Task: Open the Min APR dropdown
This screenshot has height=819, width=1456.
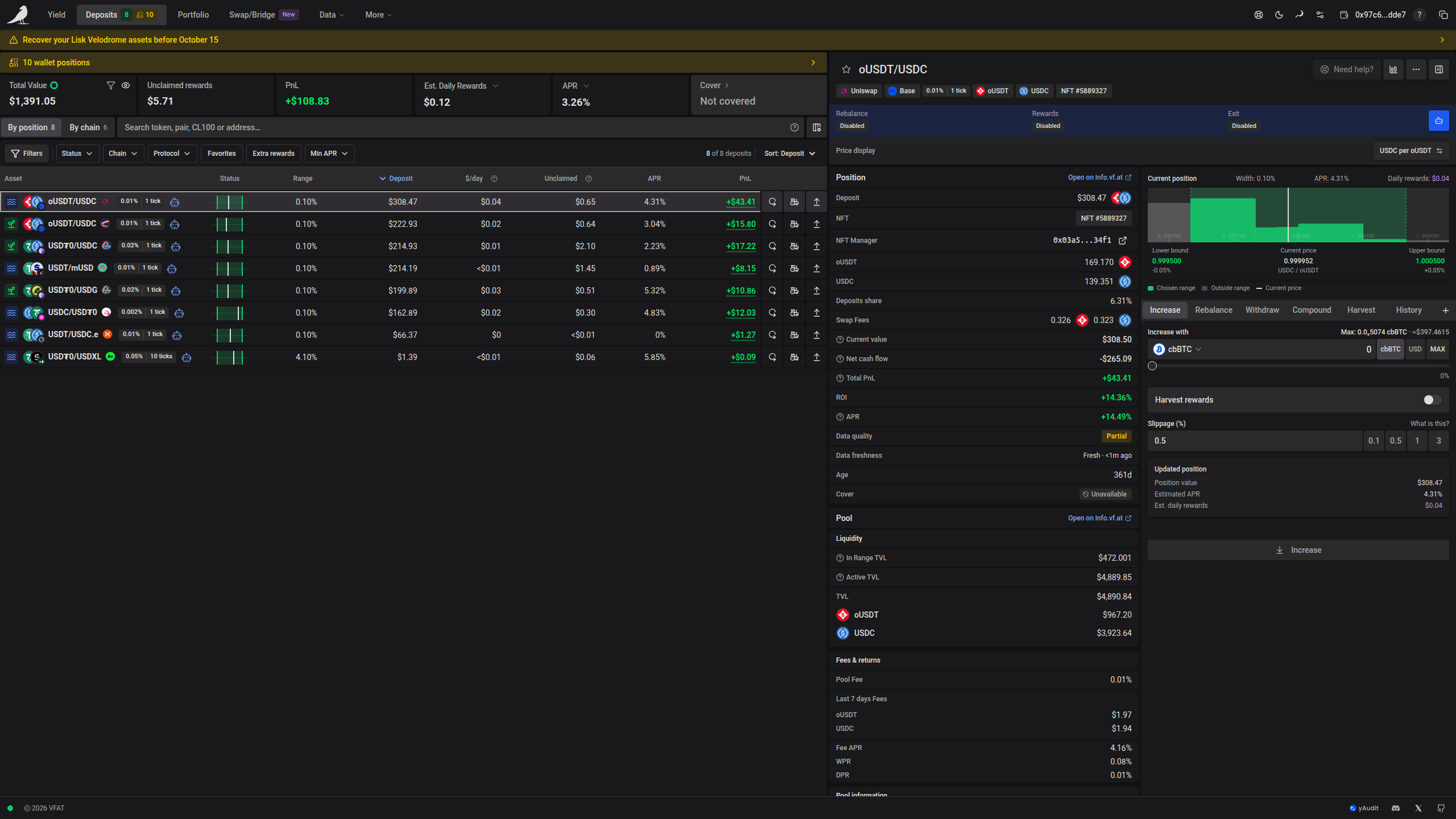Action: point(329,154)
